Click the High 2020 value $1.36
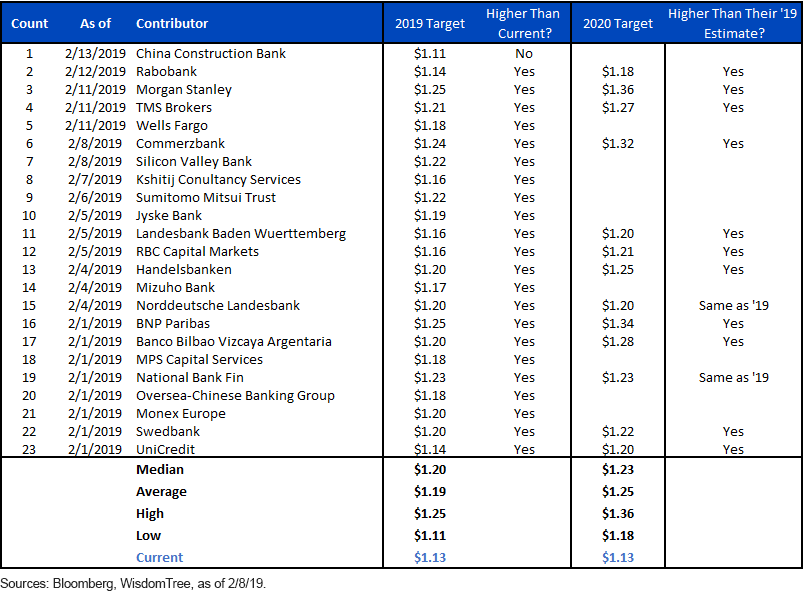Viewport: 803px width, 591px height. (618, 514)
